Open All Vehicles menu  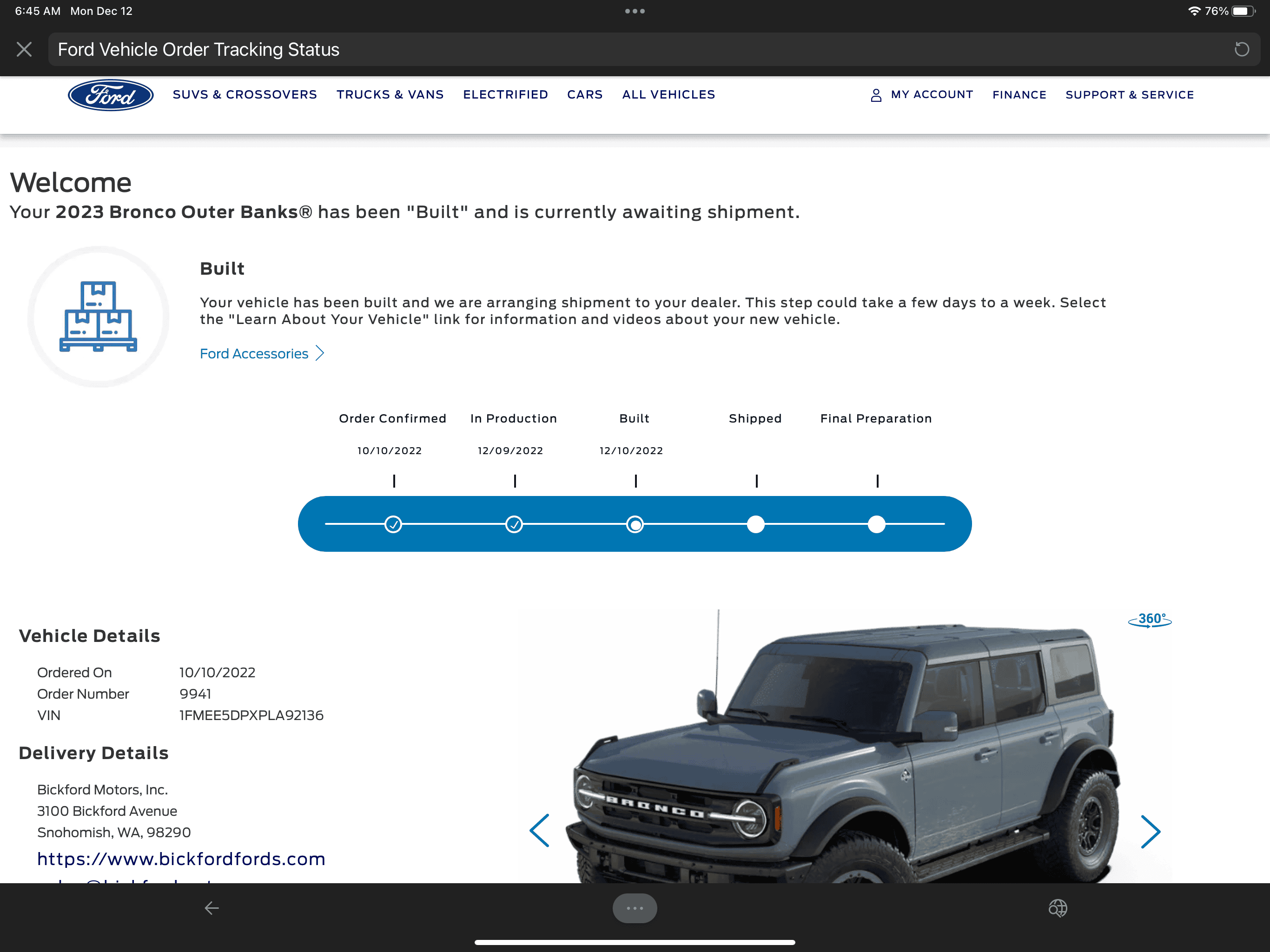(668, 95)
